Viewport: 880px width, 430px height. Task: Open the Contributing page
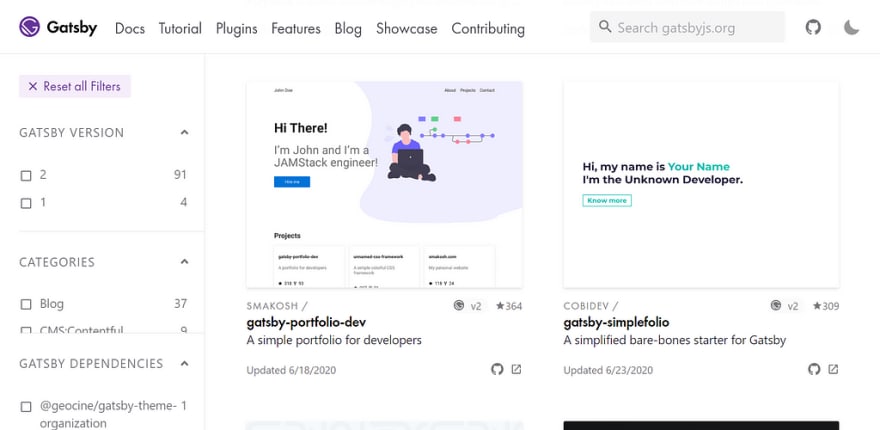tap(488, 28)
